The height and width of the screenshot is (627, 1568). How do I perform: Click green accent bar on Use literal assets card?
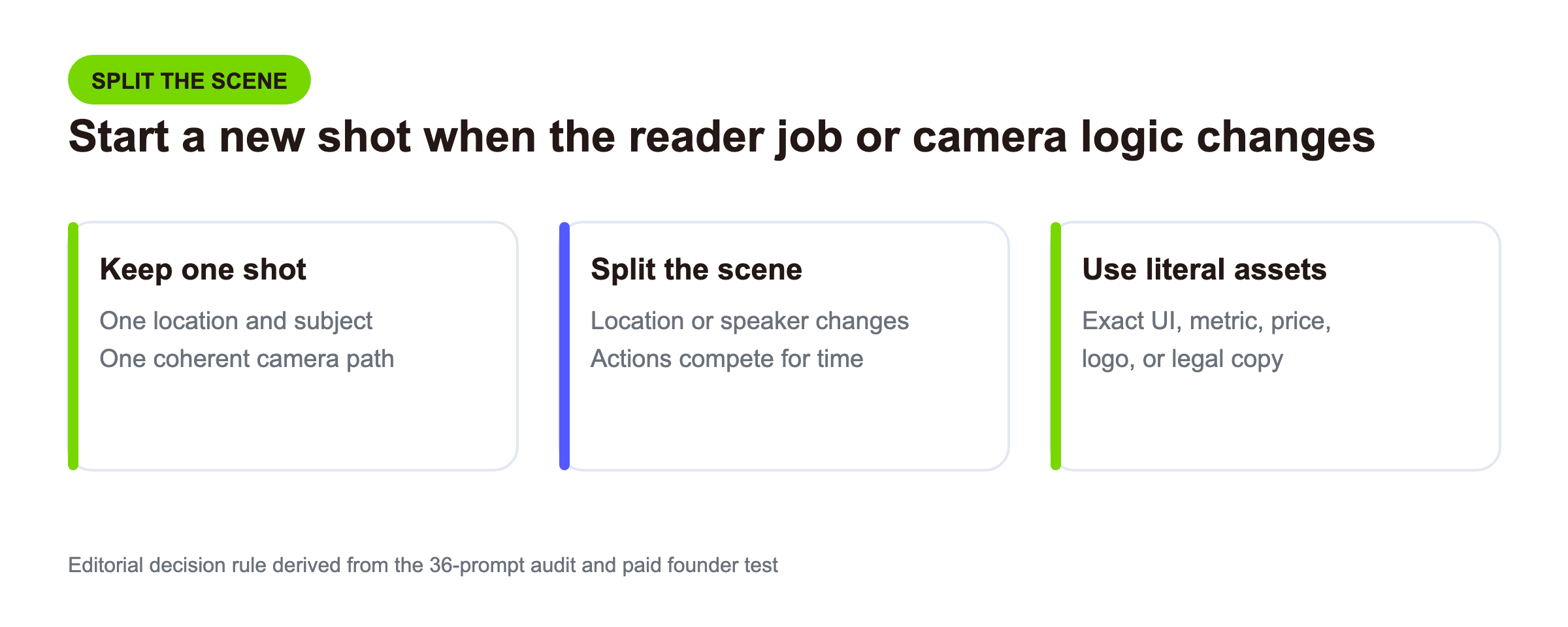coord(1056,346)
